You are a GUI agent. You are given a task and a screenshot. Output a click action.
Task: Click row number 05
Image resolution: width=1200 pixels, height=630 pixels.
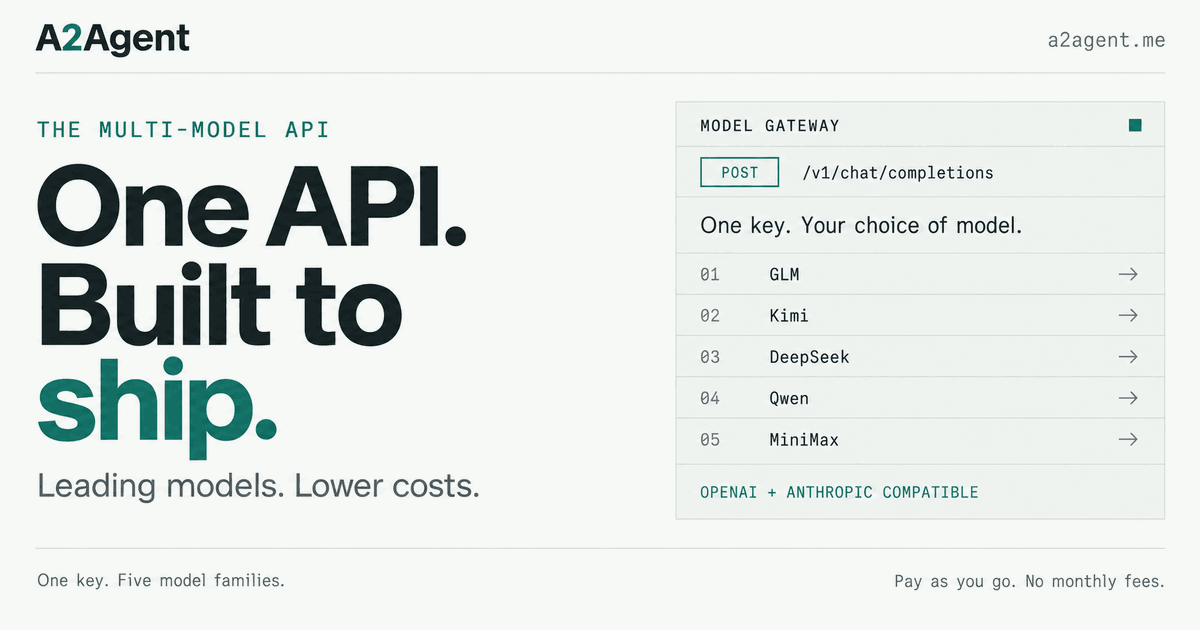coord(710,439)
